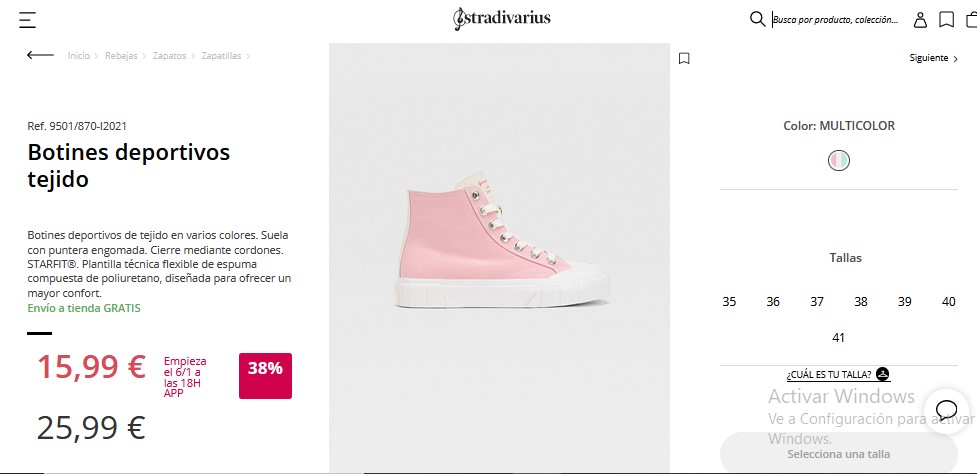This screenshot has width=977, height=474.
Task: Click the Stradivarius logo
Action: 501,18
